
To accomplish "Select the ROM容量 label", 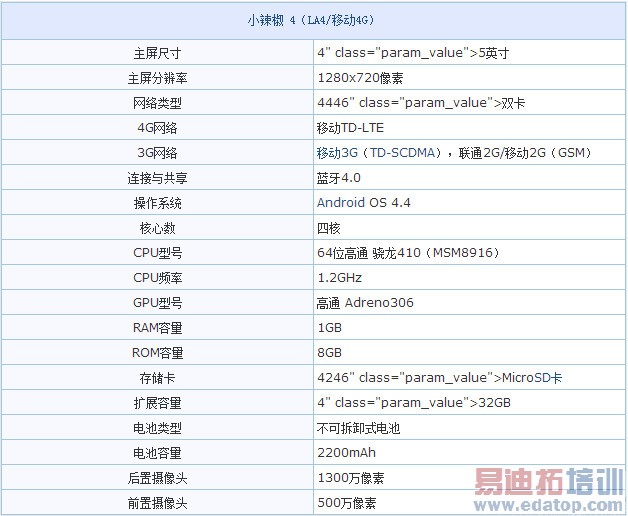I will coord(157,353).
